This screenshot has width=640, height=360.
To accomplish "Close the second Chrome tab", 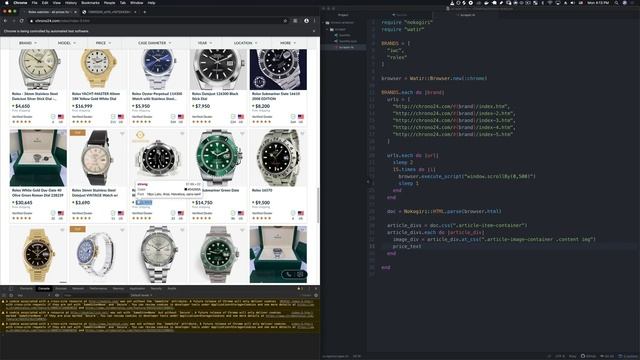I will [x=135, y=12].
